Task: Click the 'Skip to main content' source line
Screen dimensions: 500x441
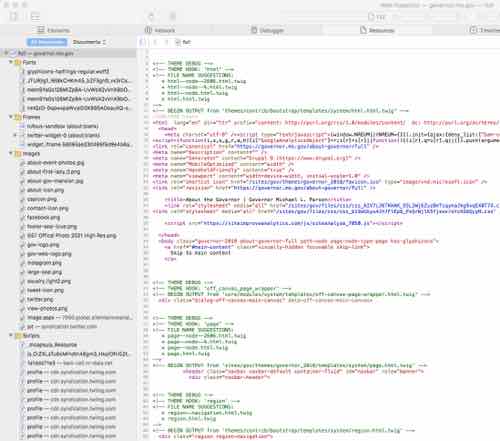Action: pos(200,253)
